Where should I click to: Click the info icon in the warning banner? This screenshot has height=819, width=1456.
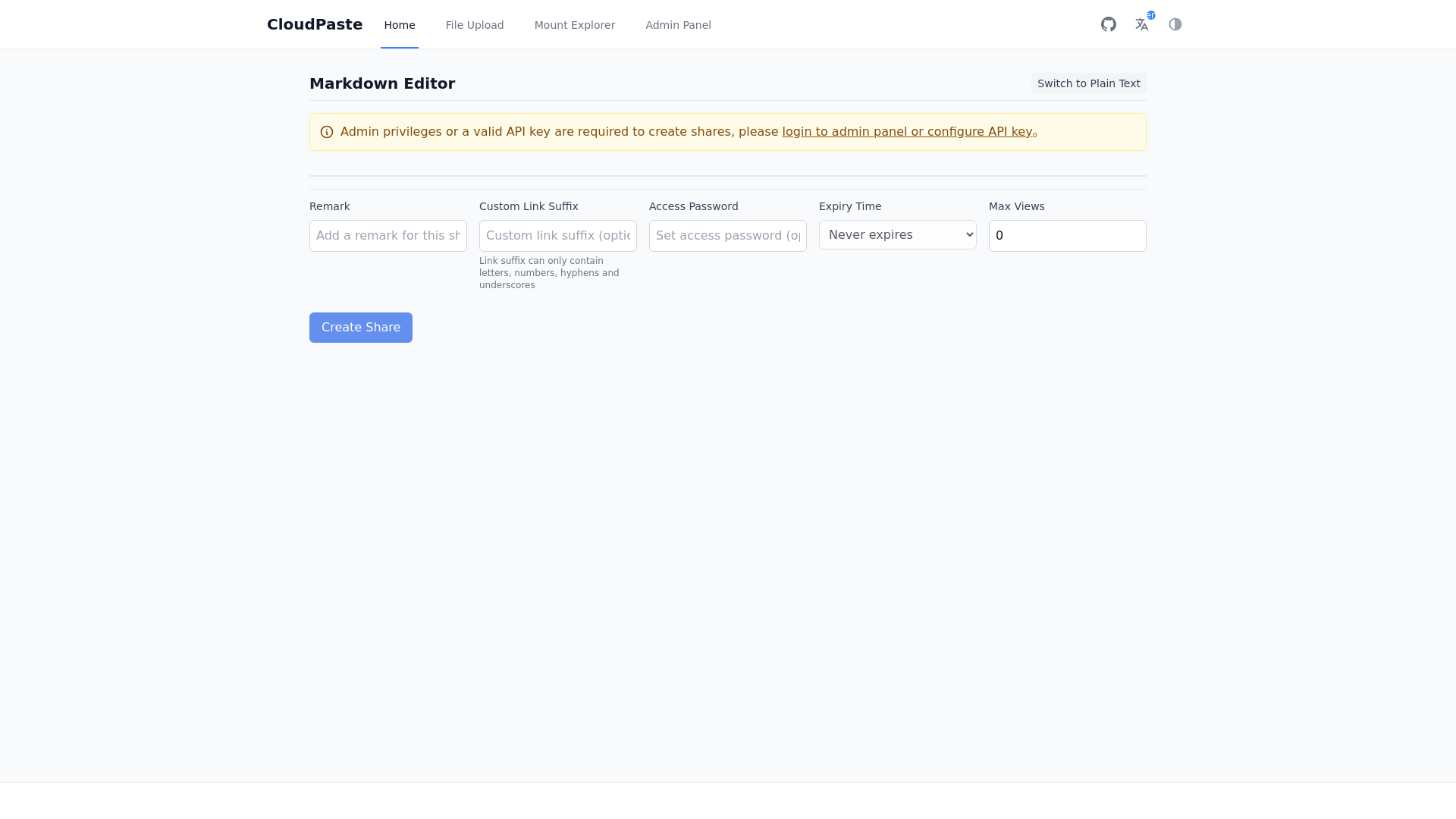point(327,132)
